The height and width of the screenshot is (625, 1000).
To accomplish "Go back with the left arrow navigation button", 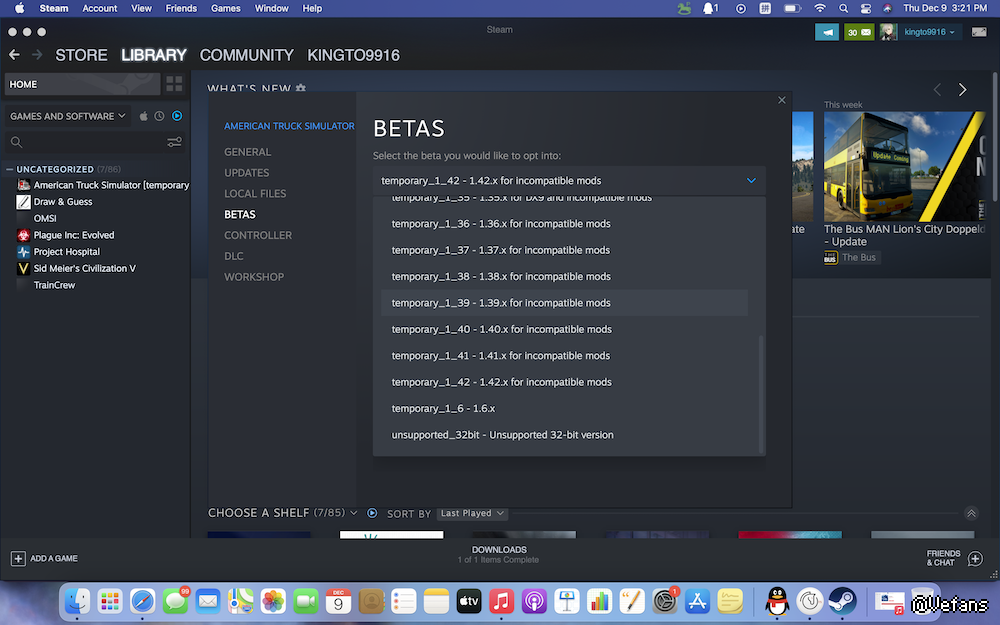I will pyautogui.click(x=14, y=55).
